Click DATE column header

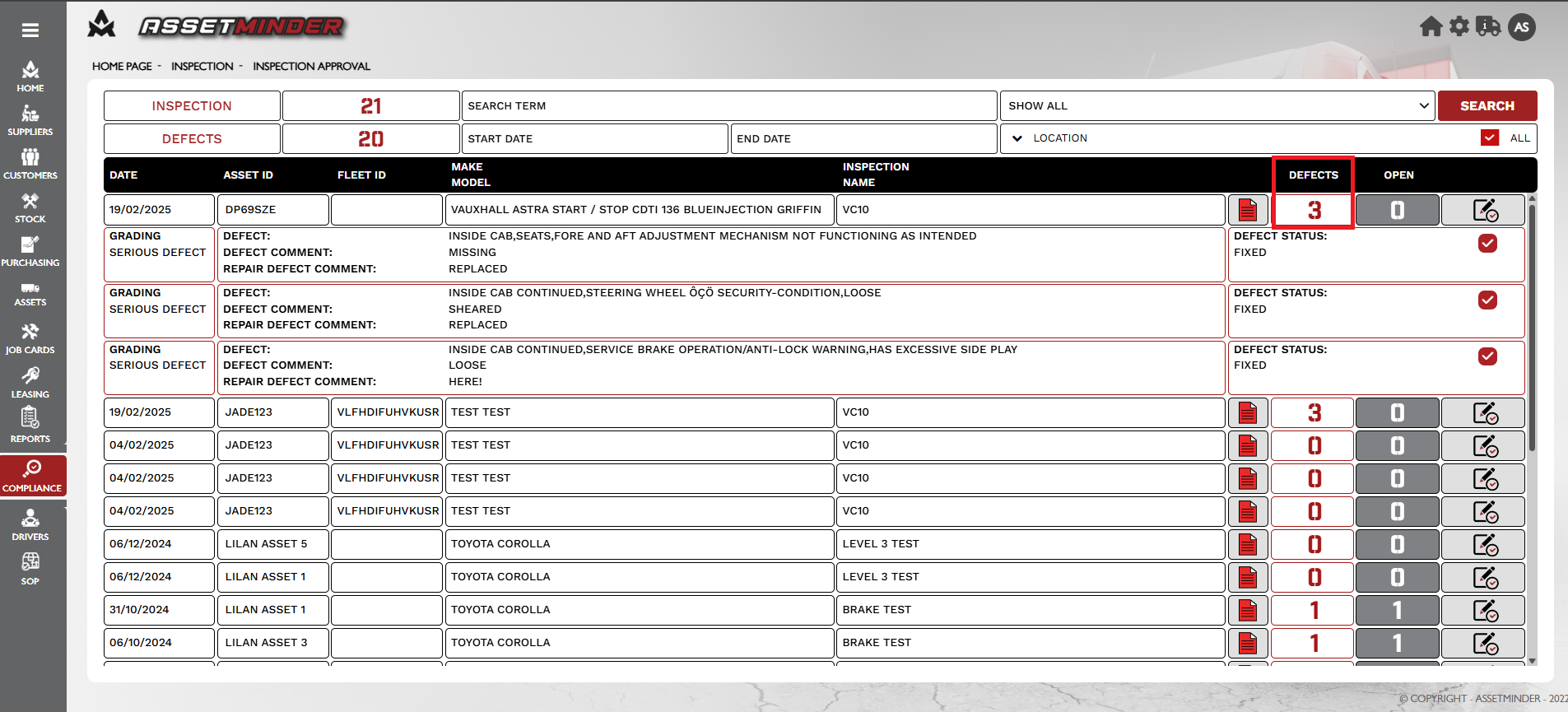(123, 175)
